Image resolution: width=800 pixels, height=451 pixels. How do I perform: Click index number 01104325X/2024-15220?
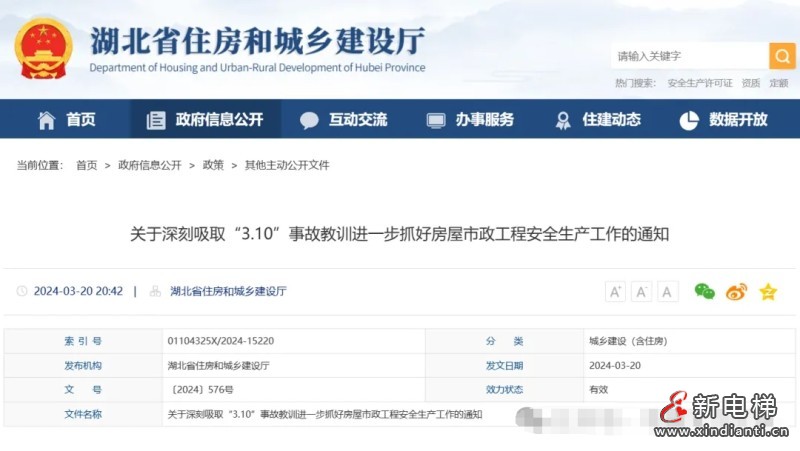[220, 341]
